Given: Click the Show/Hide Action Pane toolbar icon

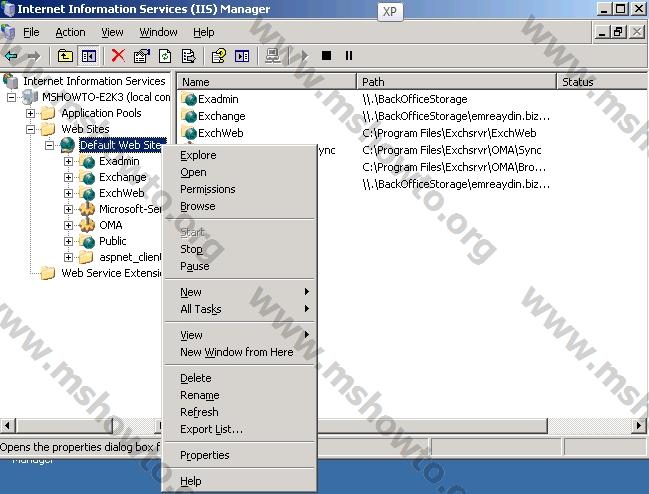Looking at the screenshot, I should 242,55.
